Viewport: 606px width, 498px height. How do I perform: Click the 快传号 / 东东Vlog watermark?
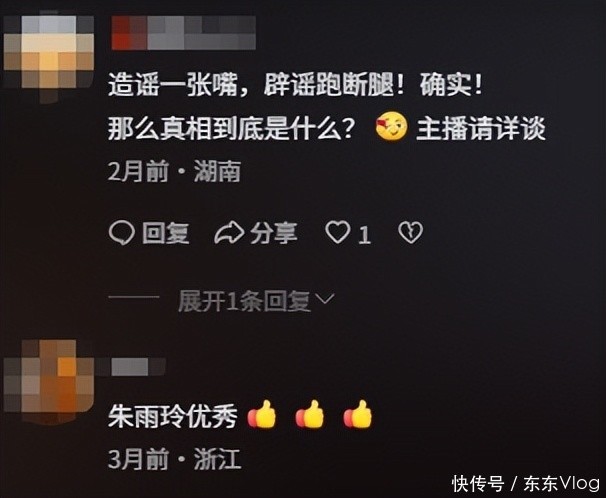526,483
